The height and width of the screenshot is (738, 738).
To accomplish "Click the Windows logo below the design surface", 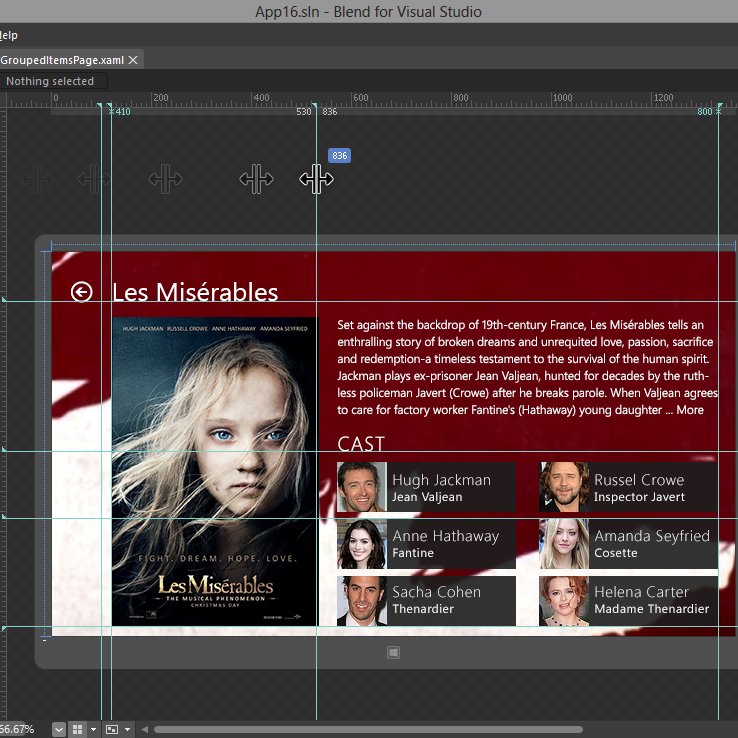I will tap(393, 652).
